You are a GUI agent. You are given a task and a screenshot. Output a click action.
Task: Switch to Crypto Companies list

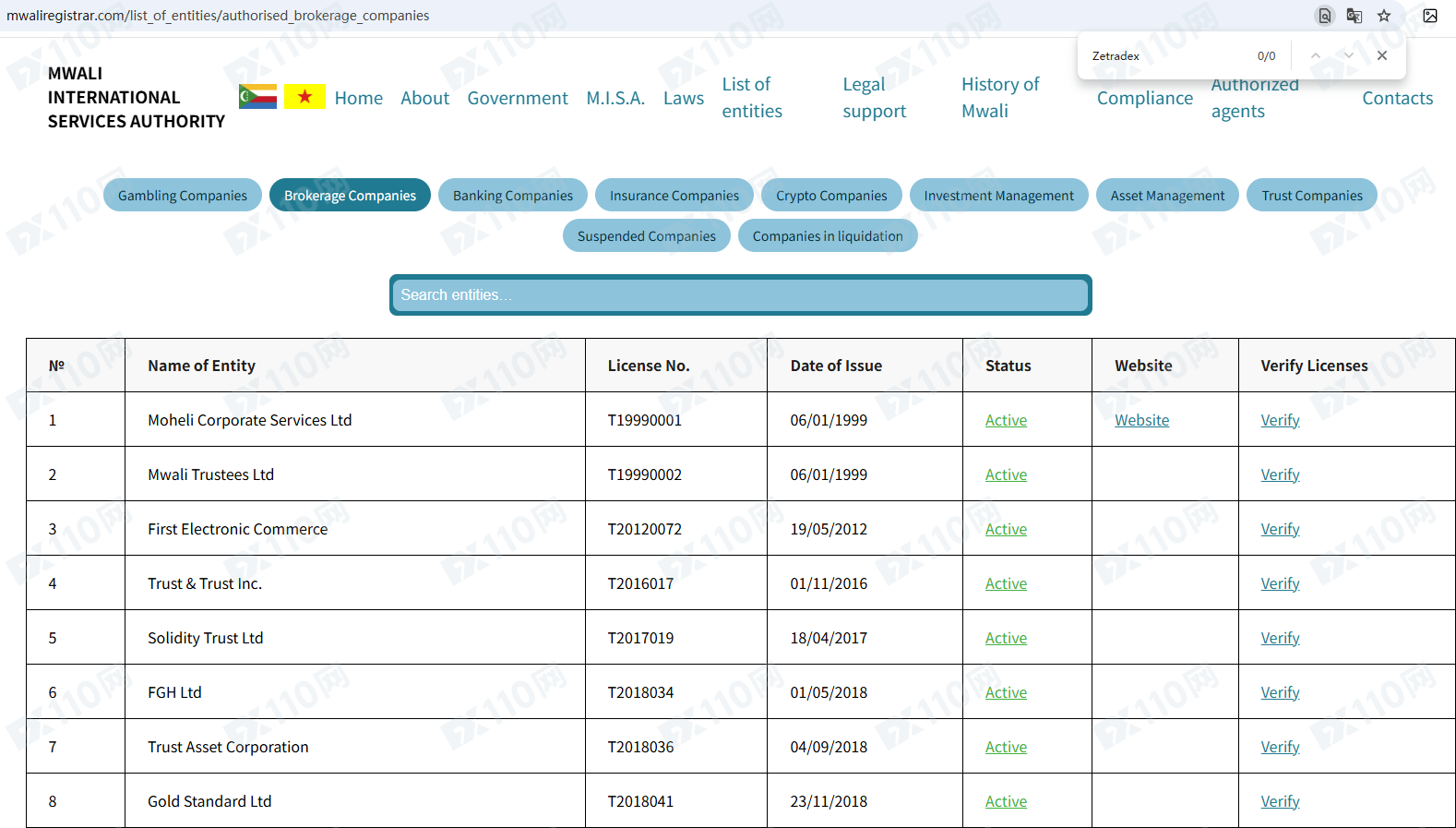pyautogui.click(x=830, y=195)
